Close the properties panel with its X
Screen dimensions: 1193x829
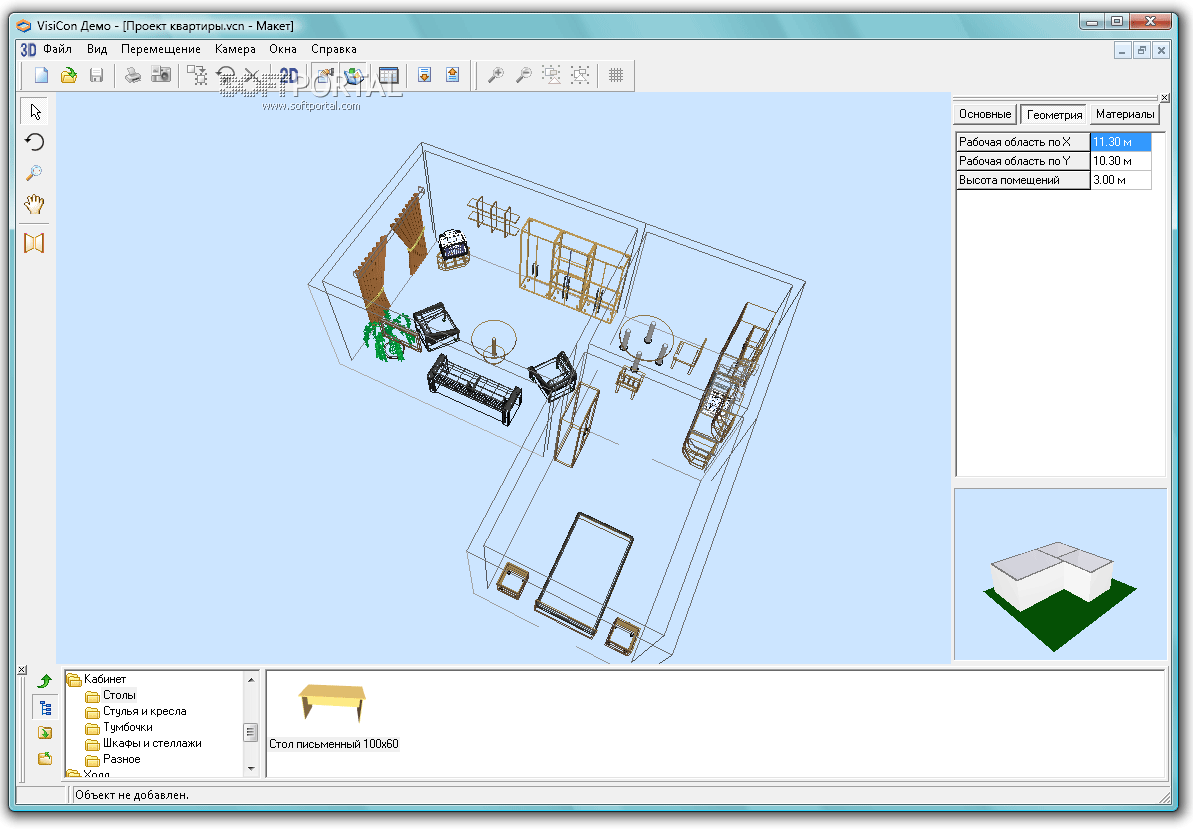click(x=1164, y=97)
